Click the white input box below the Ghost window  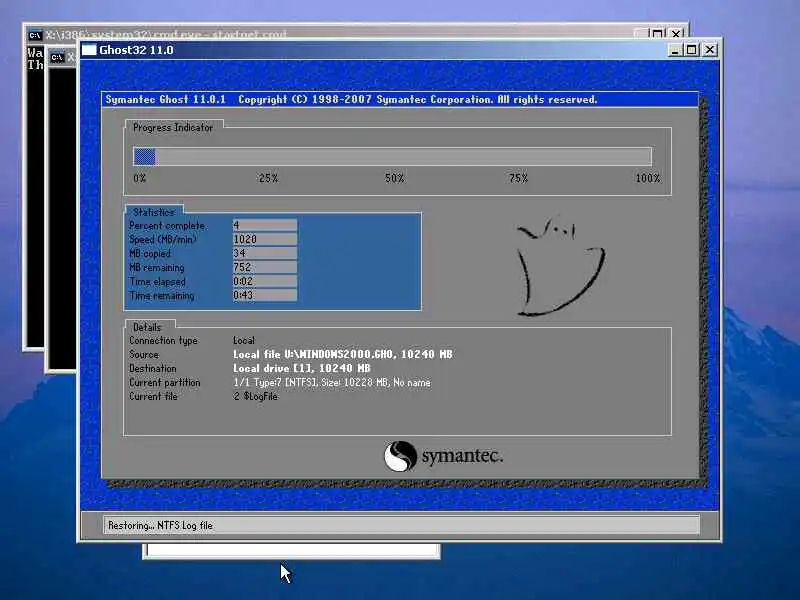coord(291,551)
